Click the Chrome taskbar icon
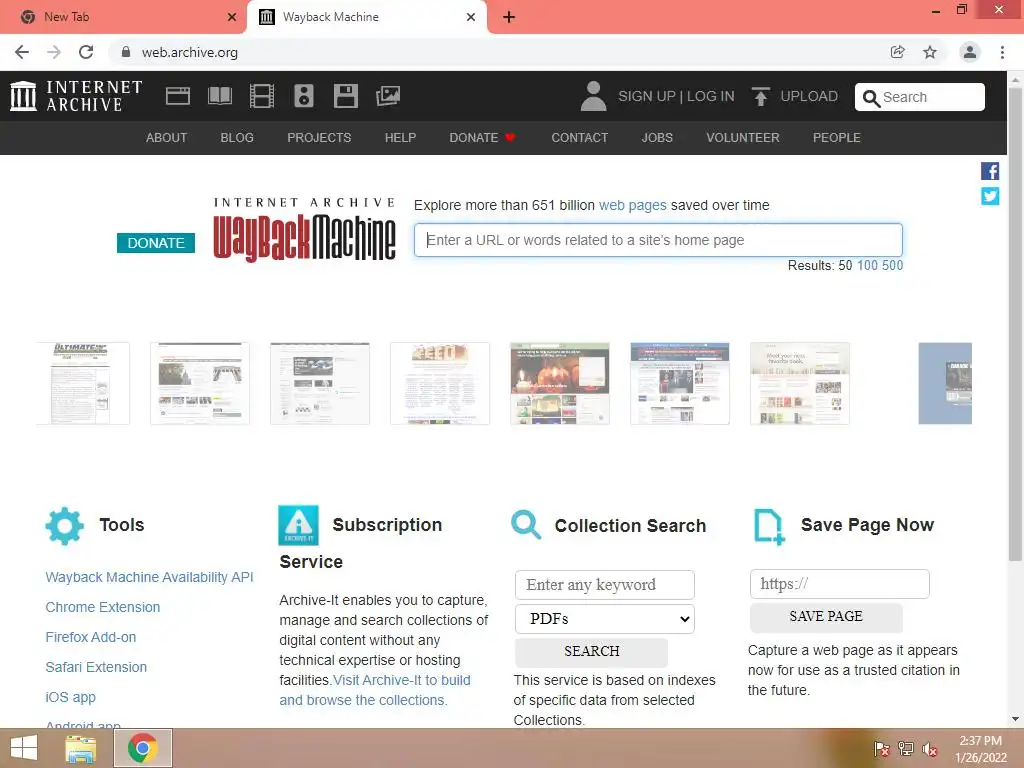 [143, 748]
